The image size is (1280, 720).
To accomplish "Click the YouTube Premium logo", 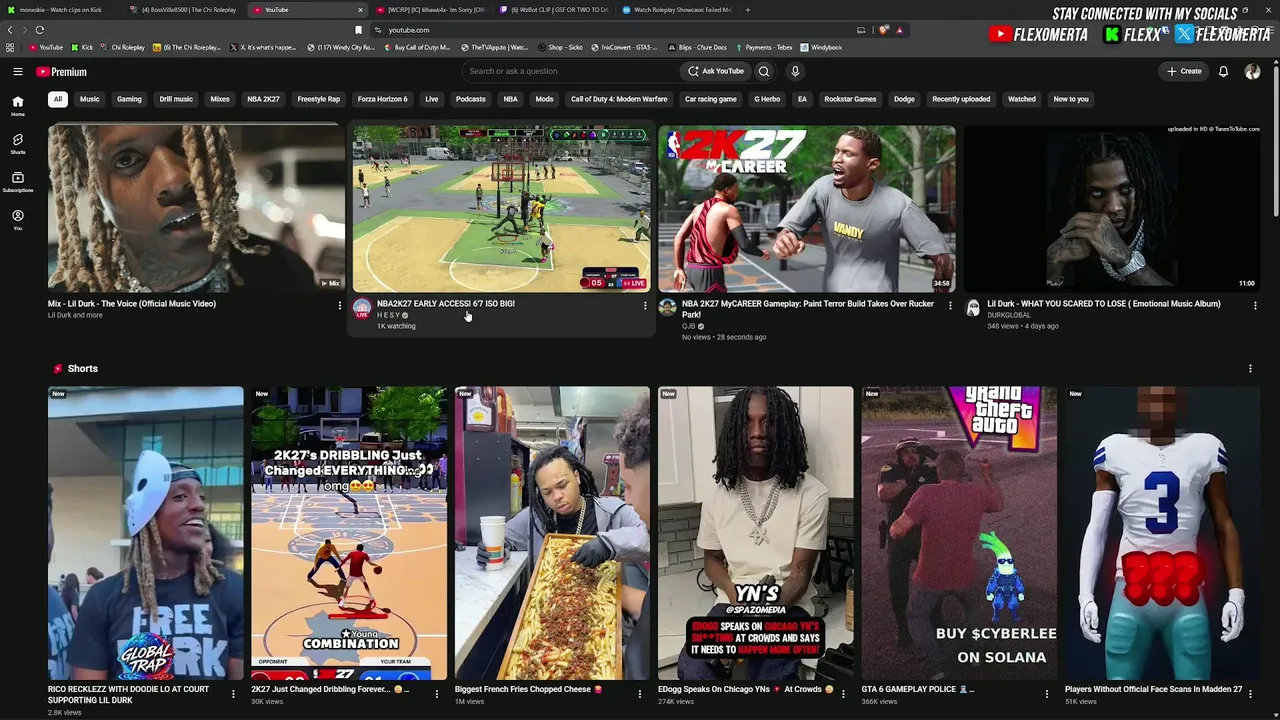I will (x=62, y=72).
